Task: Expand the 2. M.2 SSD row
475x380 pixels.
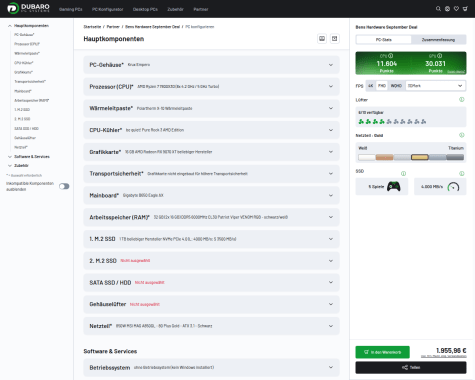Action: [211, 261]
